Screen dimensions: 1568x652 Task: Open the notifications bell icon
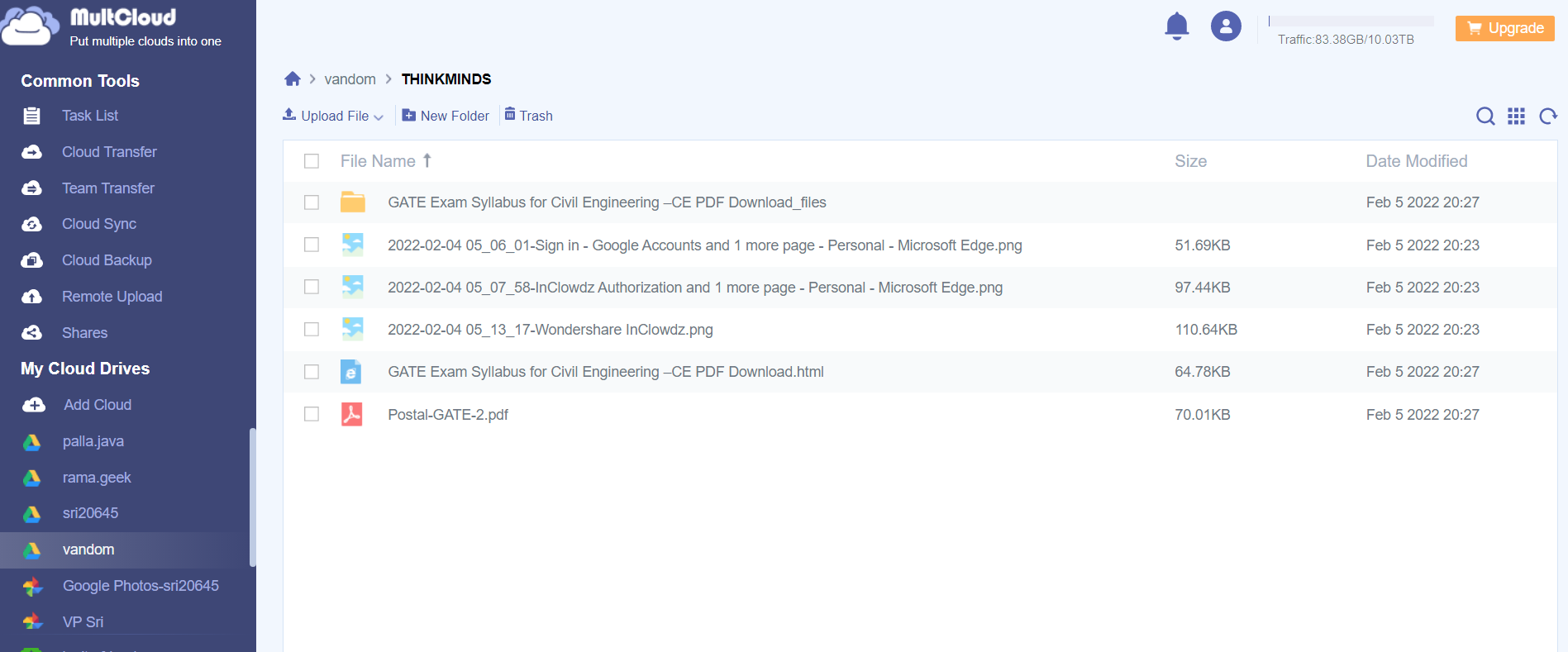pos(1176,26)
